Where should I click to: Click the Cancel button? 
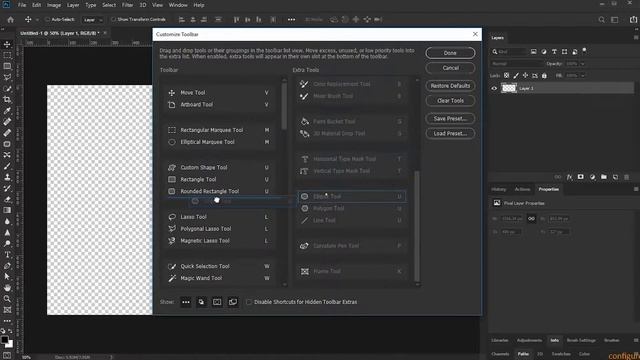(x=450, y=68)
